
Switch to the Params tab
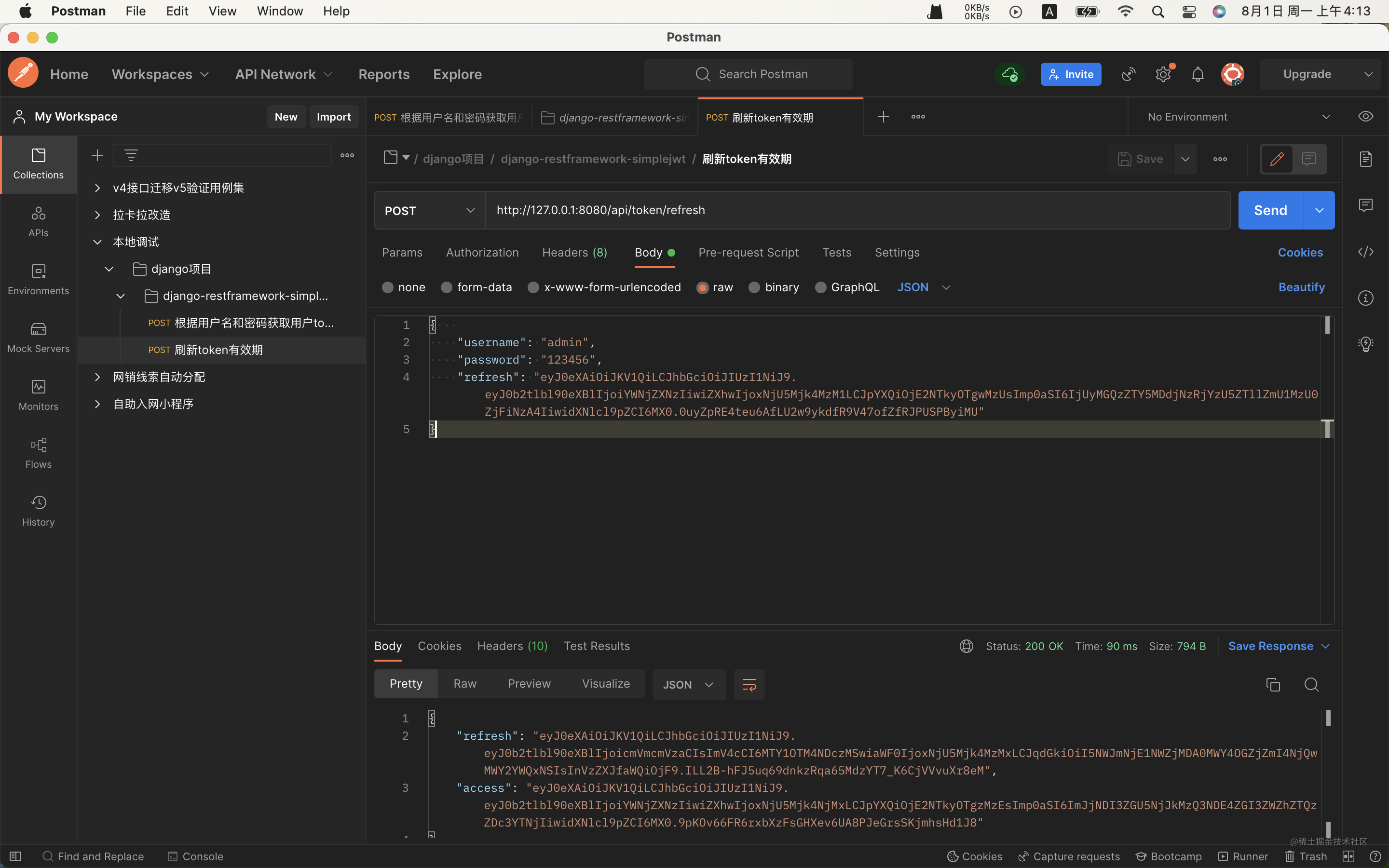(x=402, y=253)
